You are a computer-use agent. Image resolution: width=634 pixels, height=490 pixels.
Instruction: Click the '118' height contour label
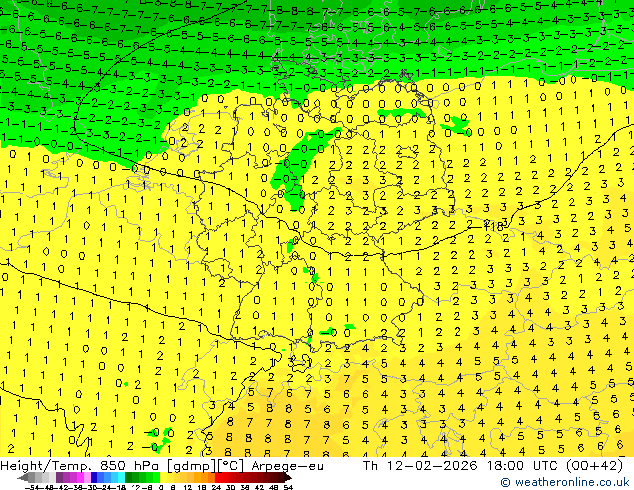tap(494, 227)
